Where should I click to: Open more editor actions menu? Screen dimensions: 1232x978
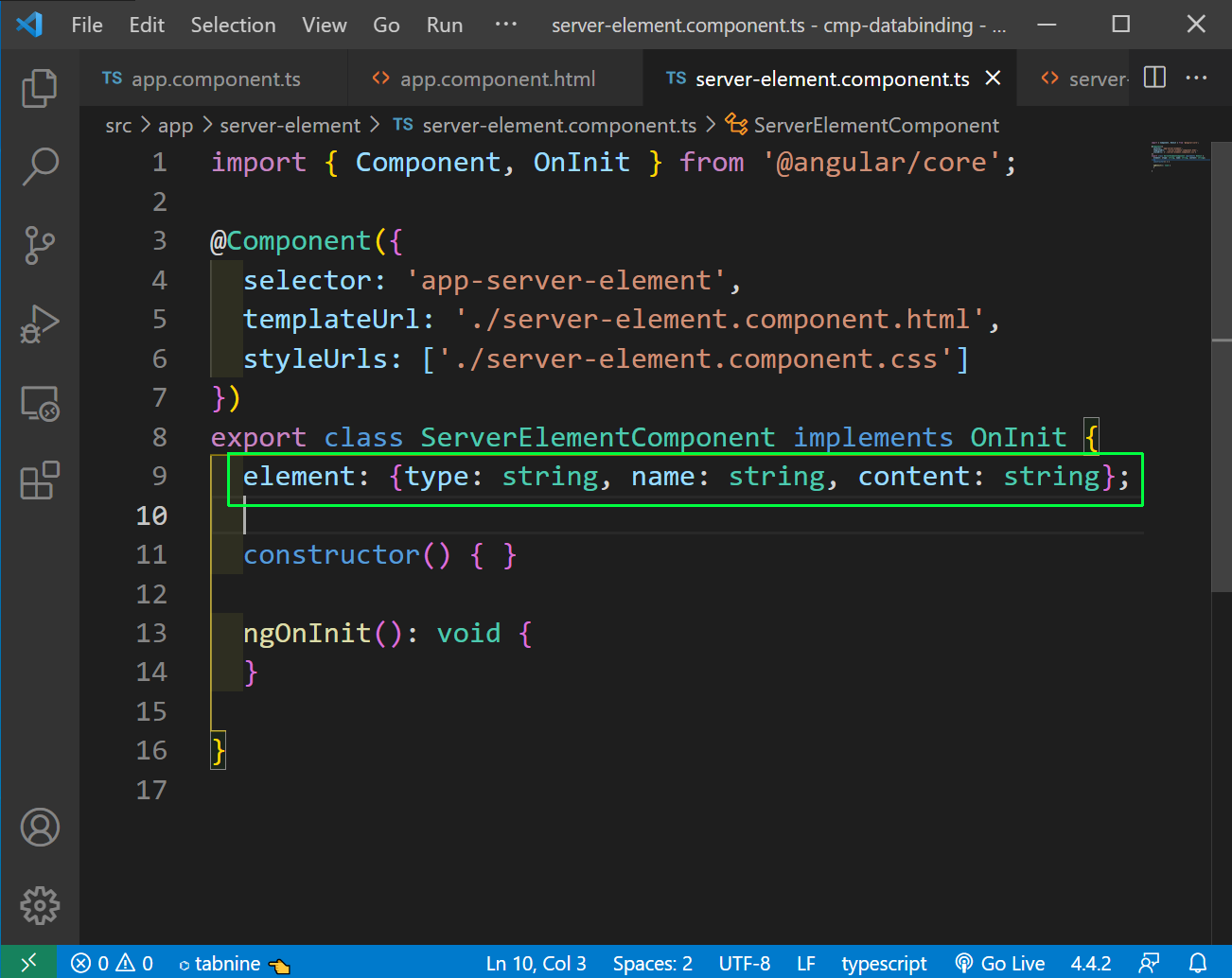pos(1196,78)
